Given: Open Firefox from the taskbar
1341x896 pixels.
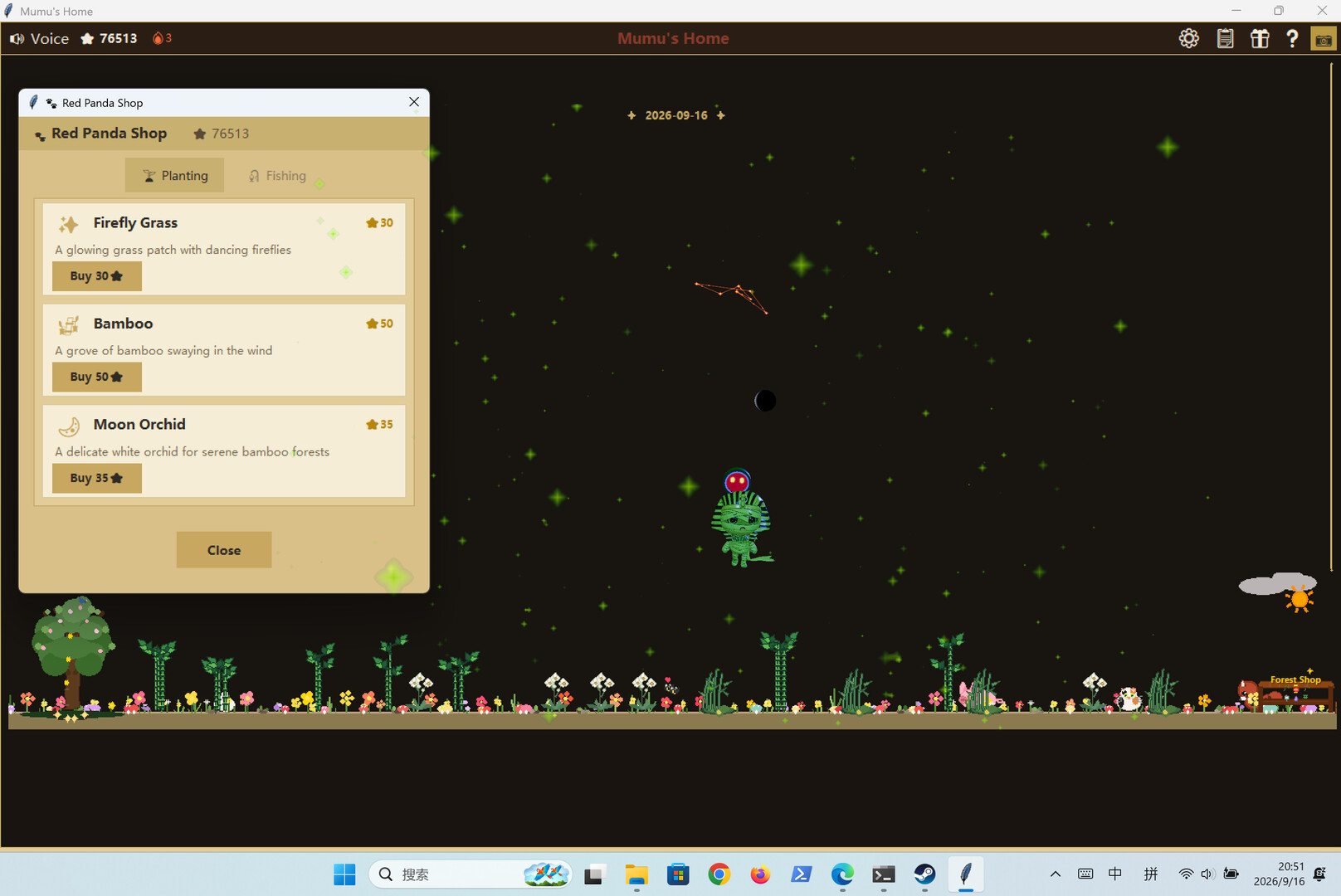Looking at the screenshot, I should 760,874.
